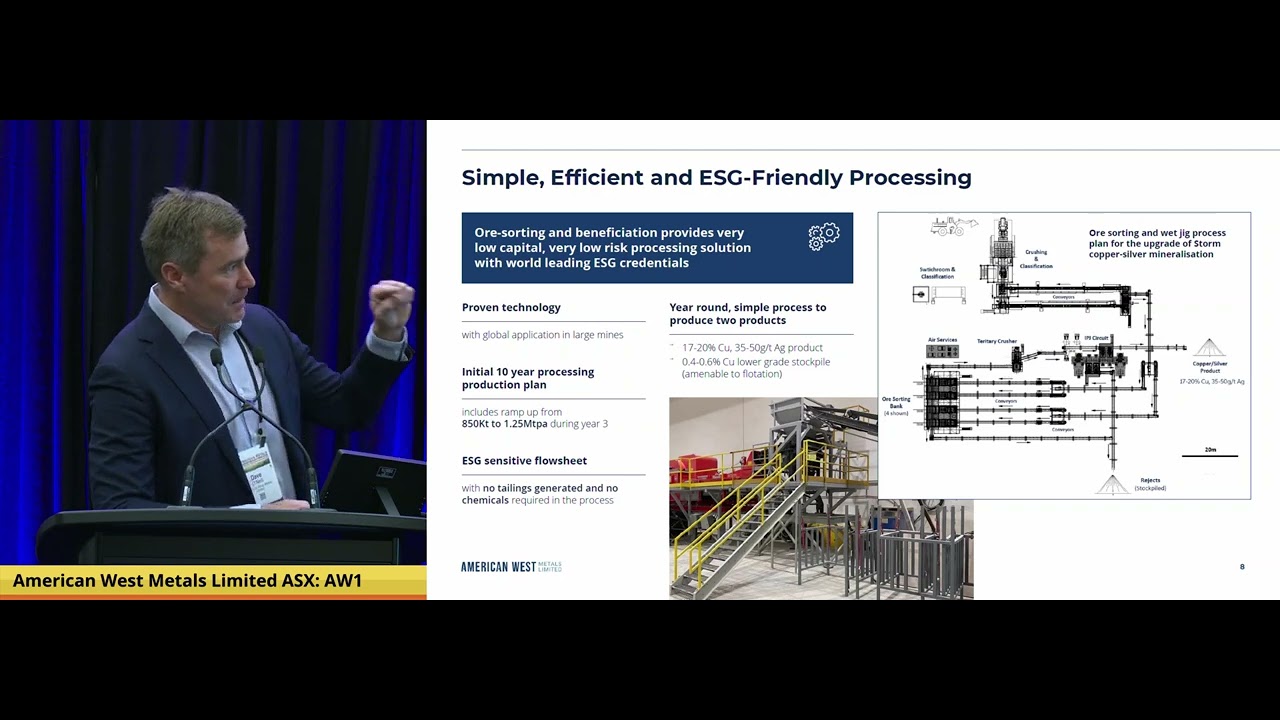Click the American West Metals logo

(x=511, y=567)
